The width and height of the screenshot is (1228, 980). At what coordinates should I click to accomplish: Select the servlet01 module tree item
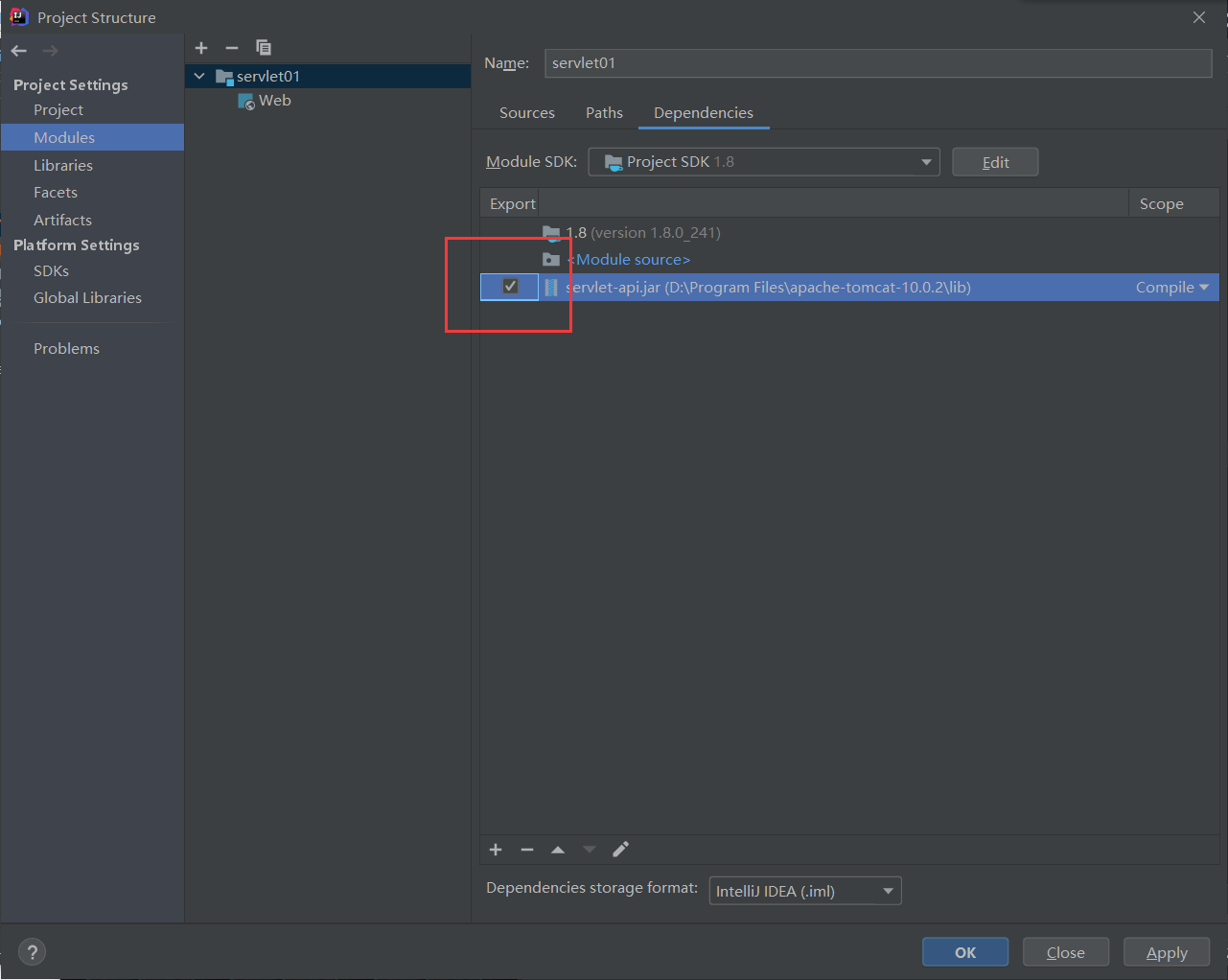[328, 76]
